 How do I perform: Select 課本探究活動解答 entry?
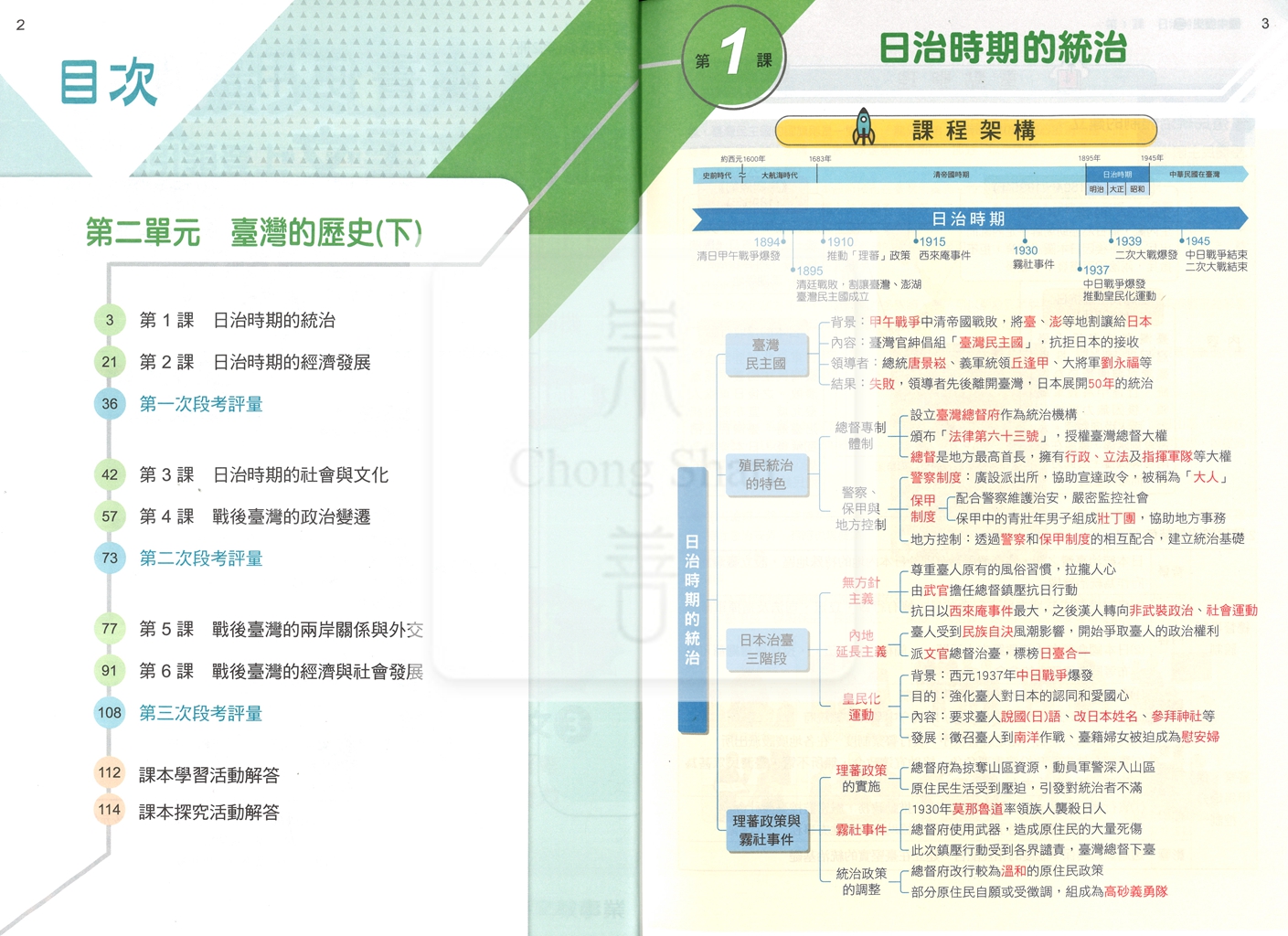click(209, 812)
